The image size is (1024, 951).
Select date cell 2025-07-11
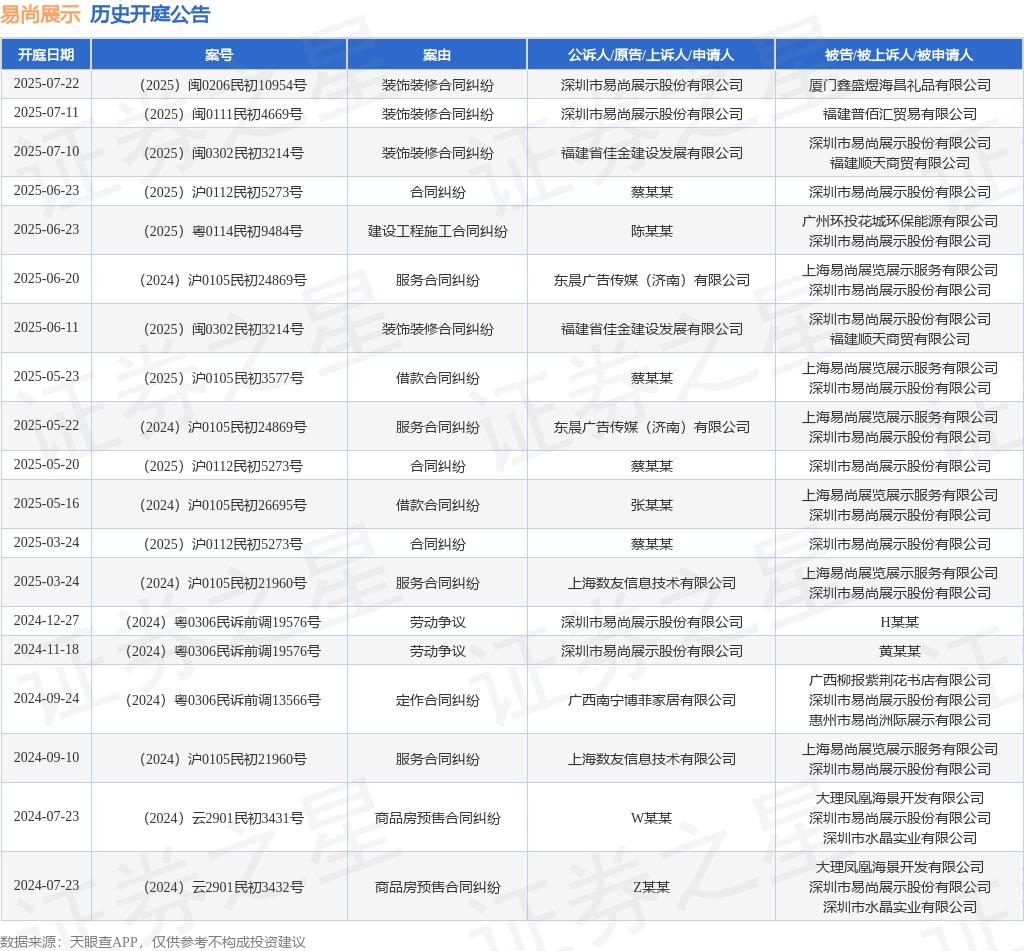pyautogui.click(x=46, y=112)
